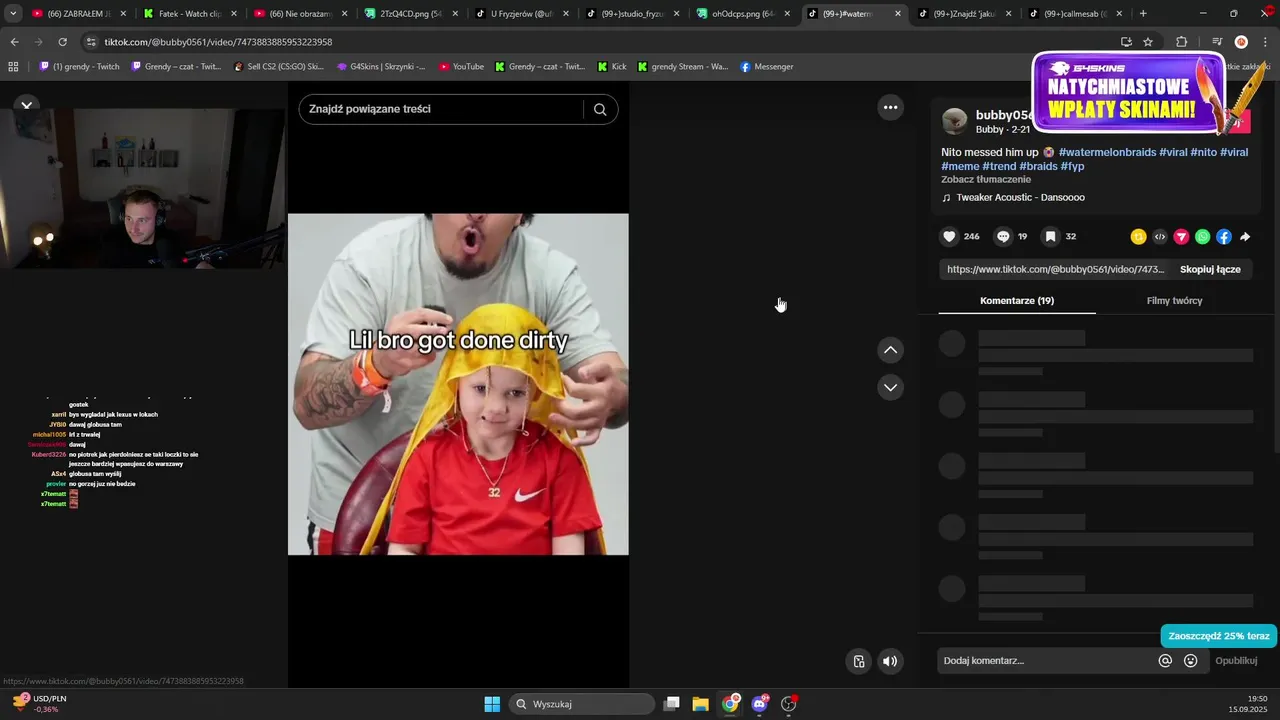1280x720 pixels.
Task: Open the 'Tweaker Acoustic - Dansoooo' sound
Action: (1020, 198)
